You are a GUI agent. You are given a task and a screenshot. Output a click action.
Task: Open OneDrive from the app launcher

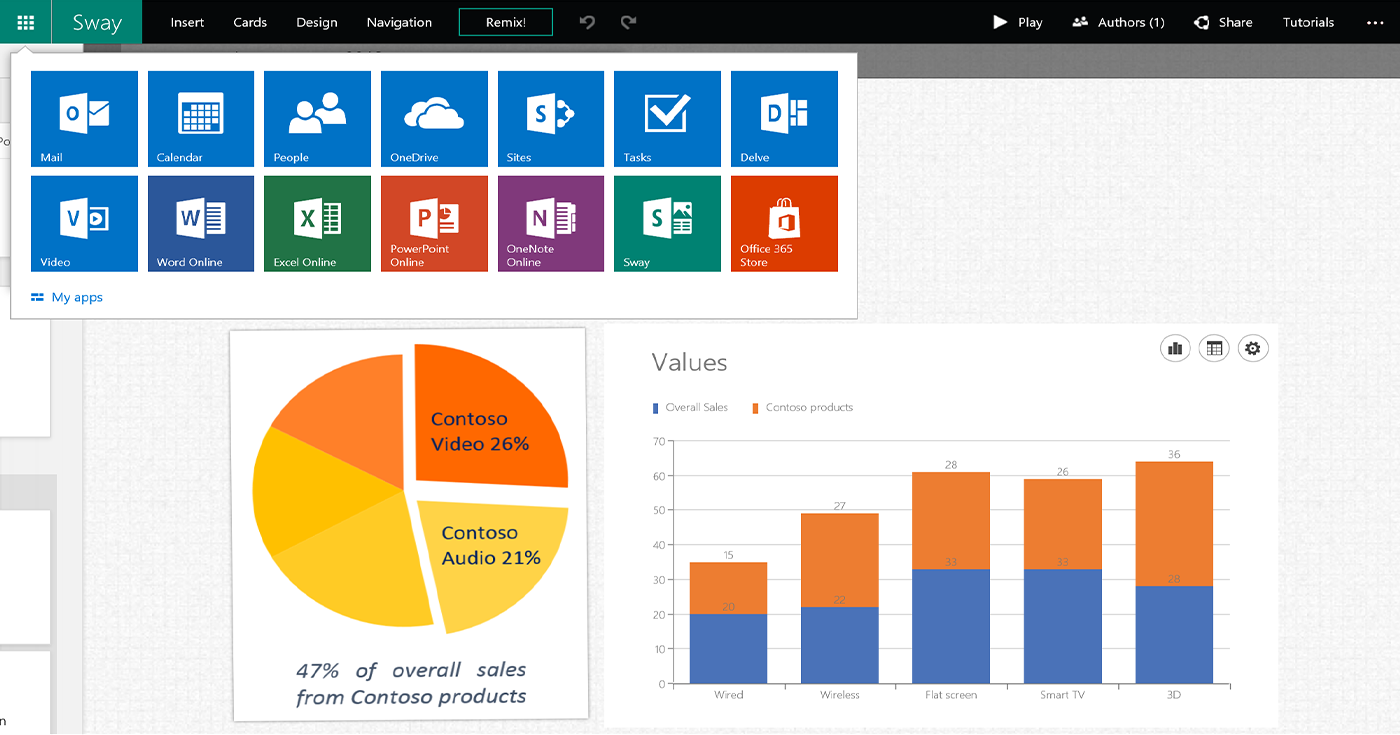(x=434, y=118)
